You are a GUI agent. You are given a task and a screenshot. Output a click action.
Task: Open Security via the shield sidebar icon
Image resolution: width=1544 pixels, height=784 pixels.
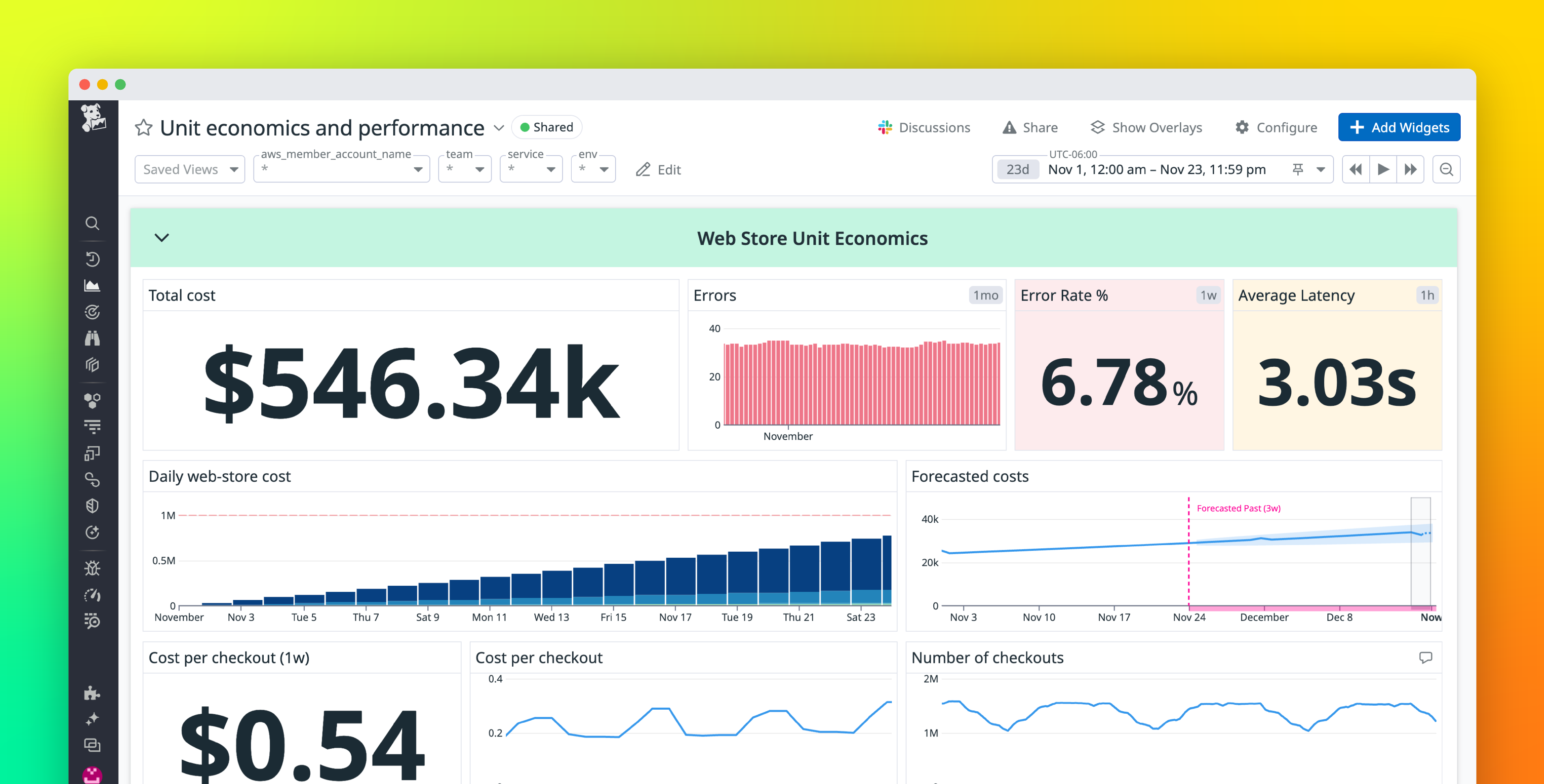click(x=93, y=505)
